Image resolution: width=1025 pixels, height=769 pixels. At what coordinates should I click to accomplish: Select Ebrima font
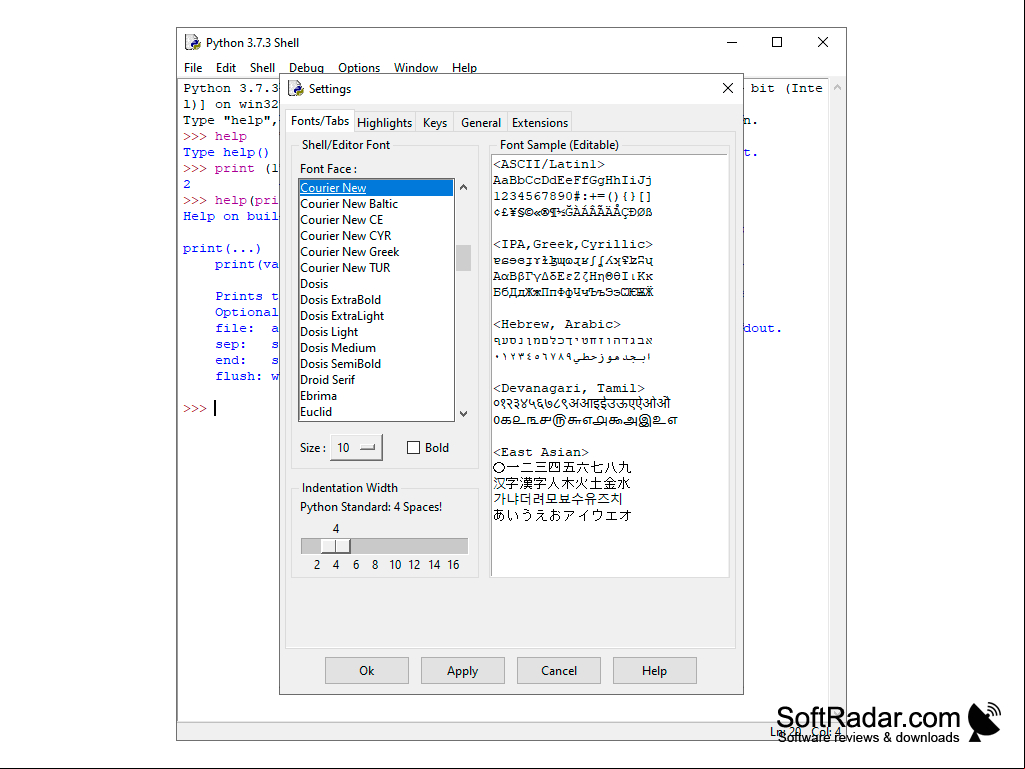(x=376, y=396)
